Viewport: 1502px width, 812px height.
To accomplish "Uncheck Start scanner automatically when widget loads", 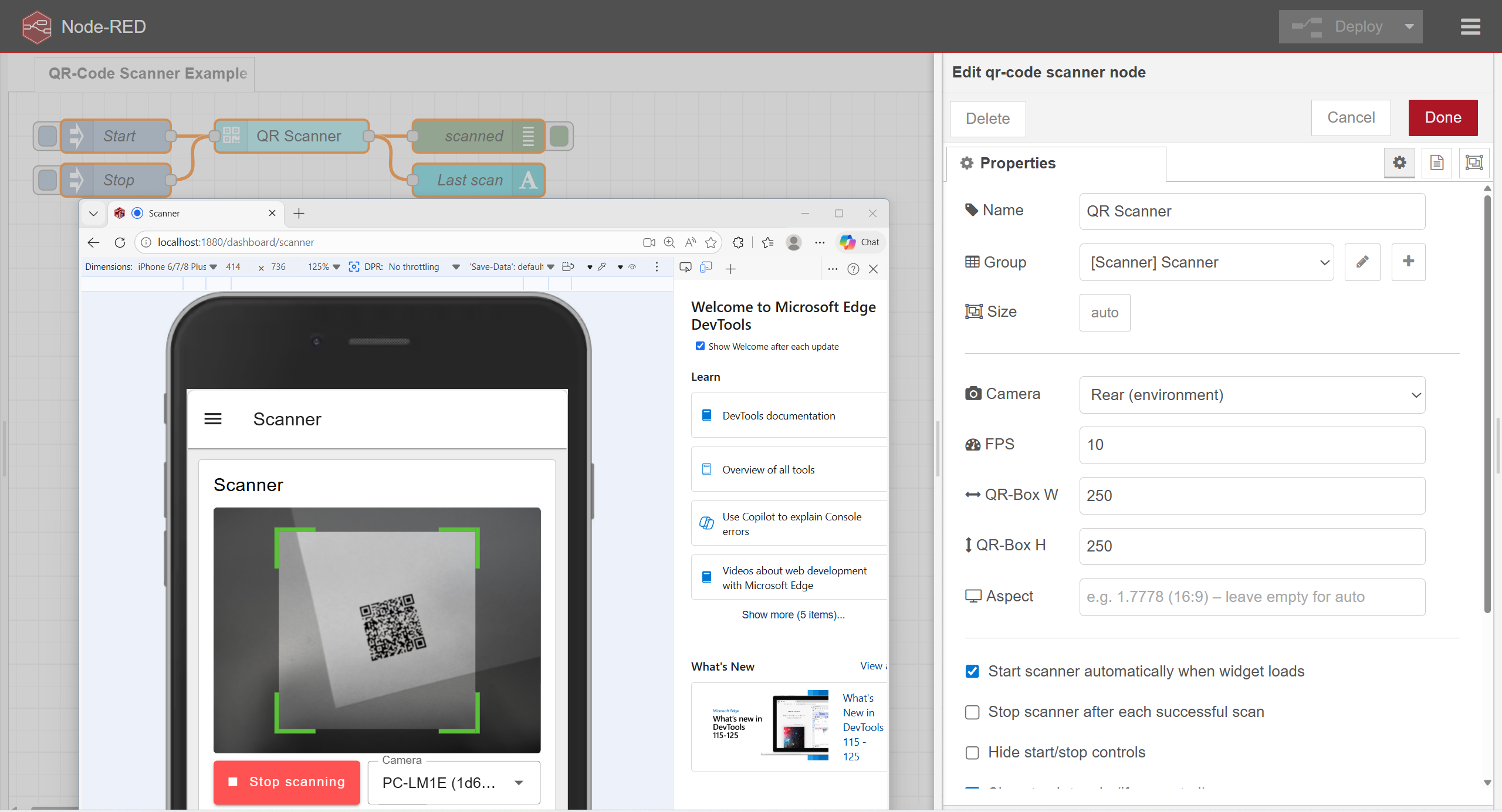I will pyautogui.click(x=972, y=671).
